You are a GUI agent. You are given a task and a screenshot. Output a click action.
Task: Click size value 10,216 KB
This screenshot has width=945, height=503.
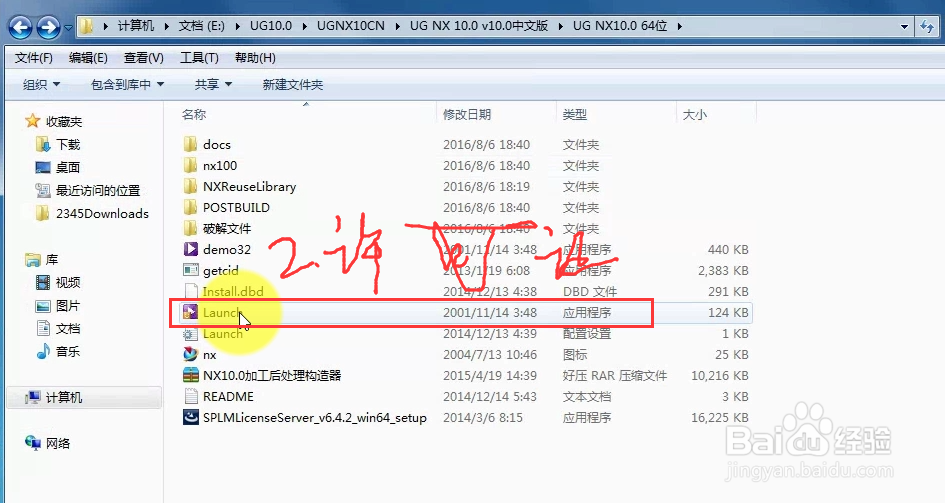click(x=720, y=375)
